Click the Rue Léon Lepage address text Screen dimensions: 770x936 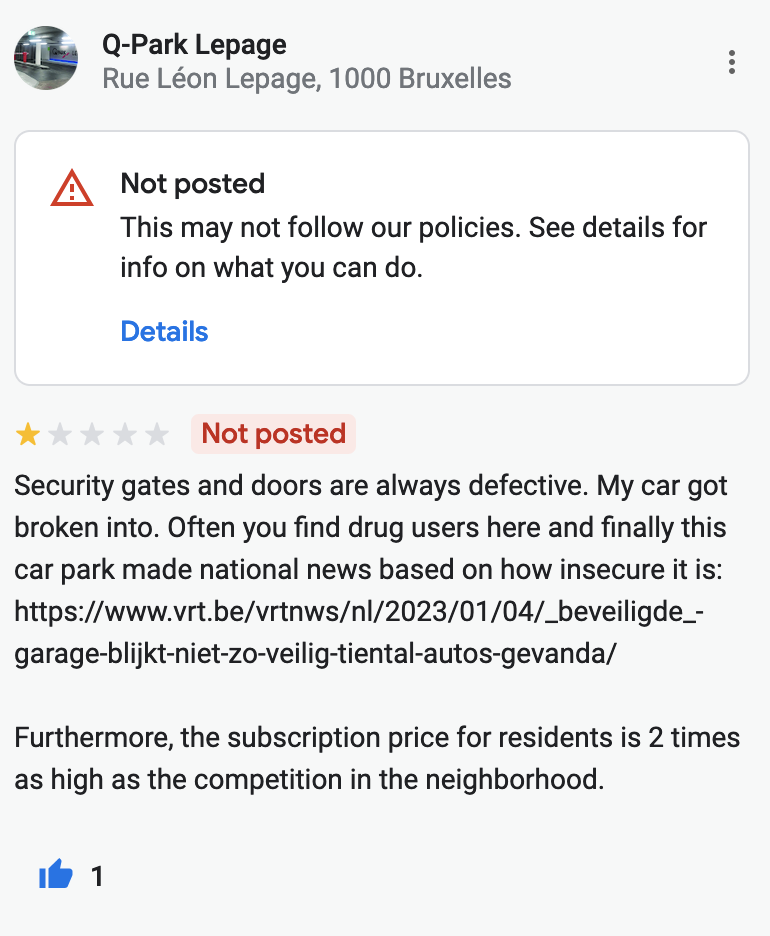click(306, 78)
